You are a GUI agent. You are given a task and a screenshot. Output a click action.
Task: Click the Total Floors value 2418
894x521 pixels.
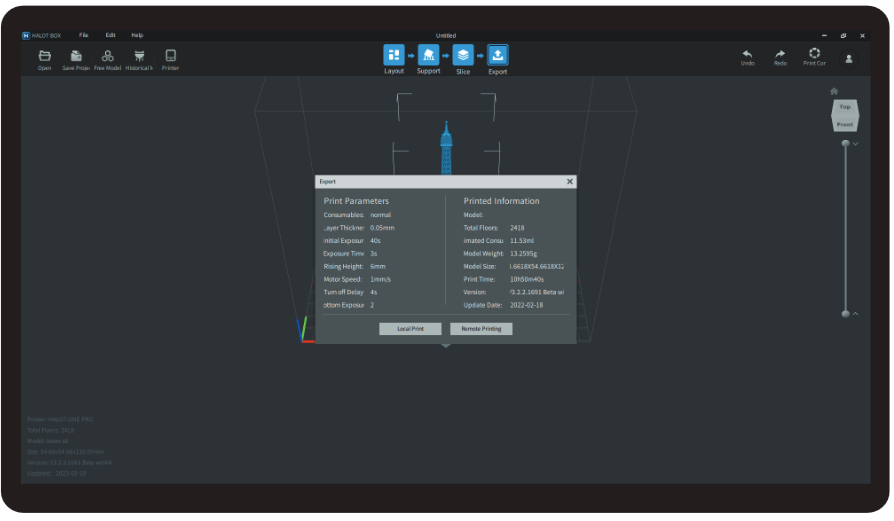tap(517, 228)
